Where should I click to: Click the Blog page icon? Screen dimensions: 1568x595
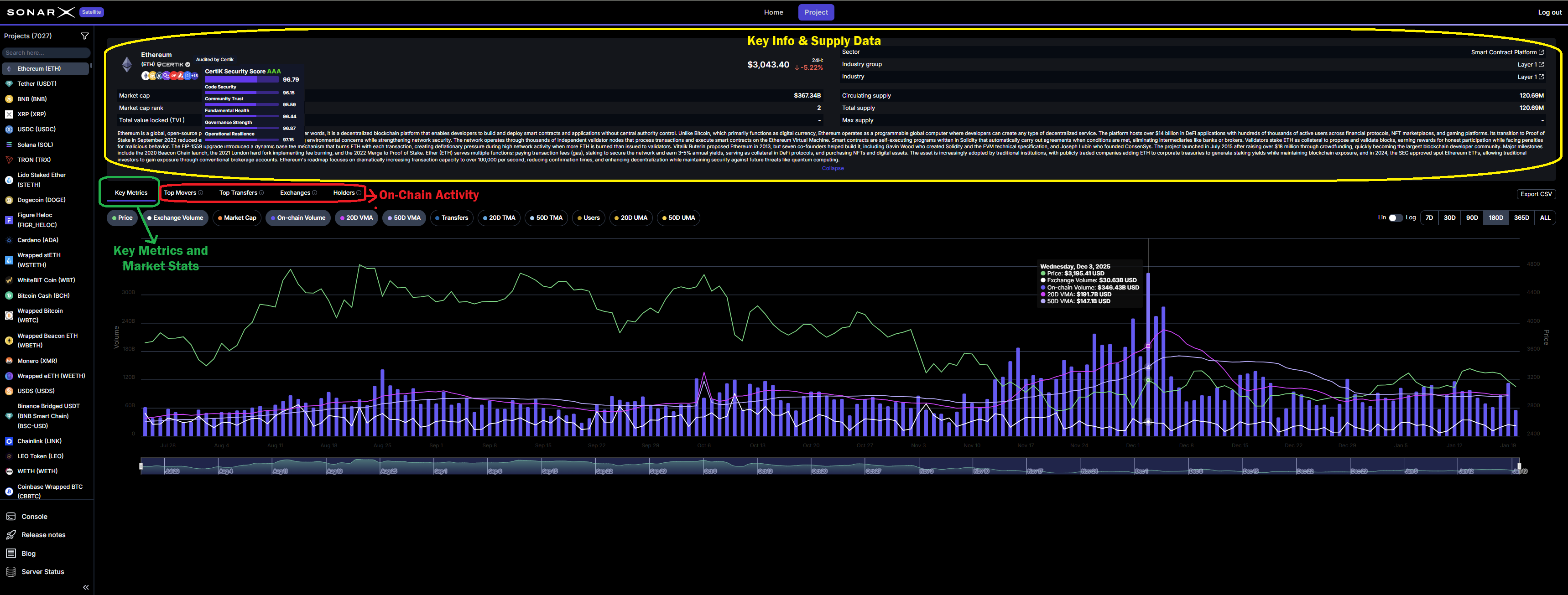(11, 554)
